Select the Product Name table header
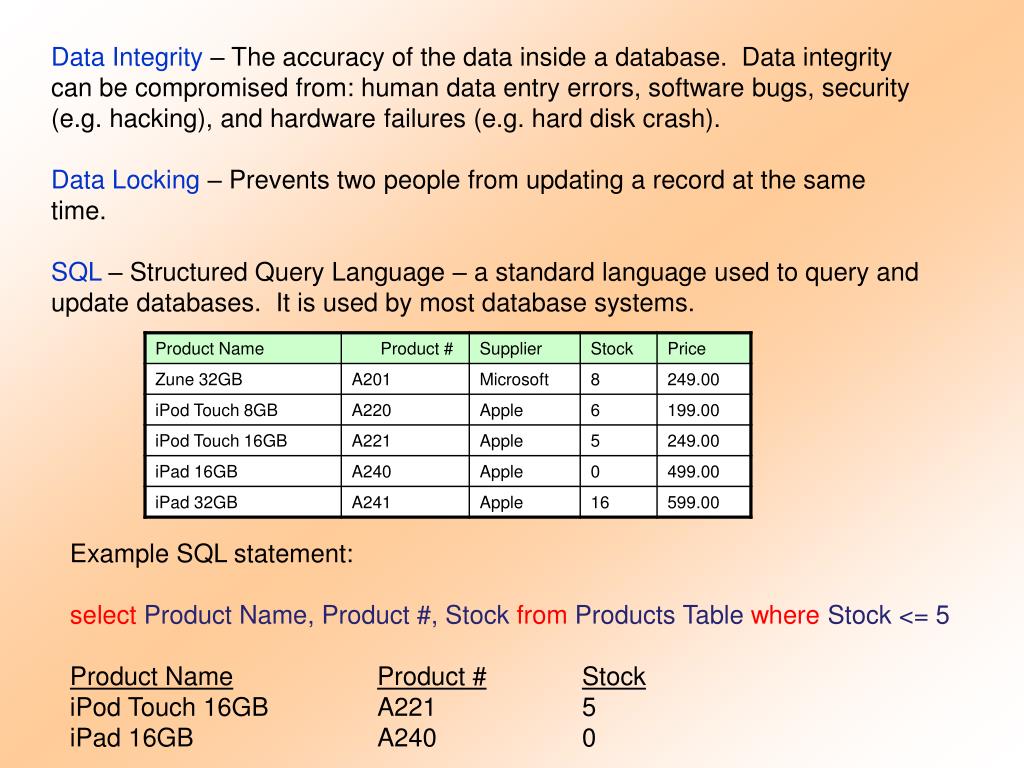Screen dimensions: 1024x768 pos(243,349)
